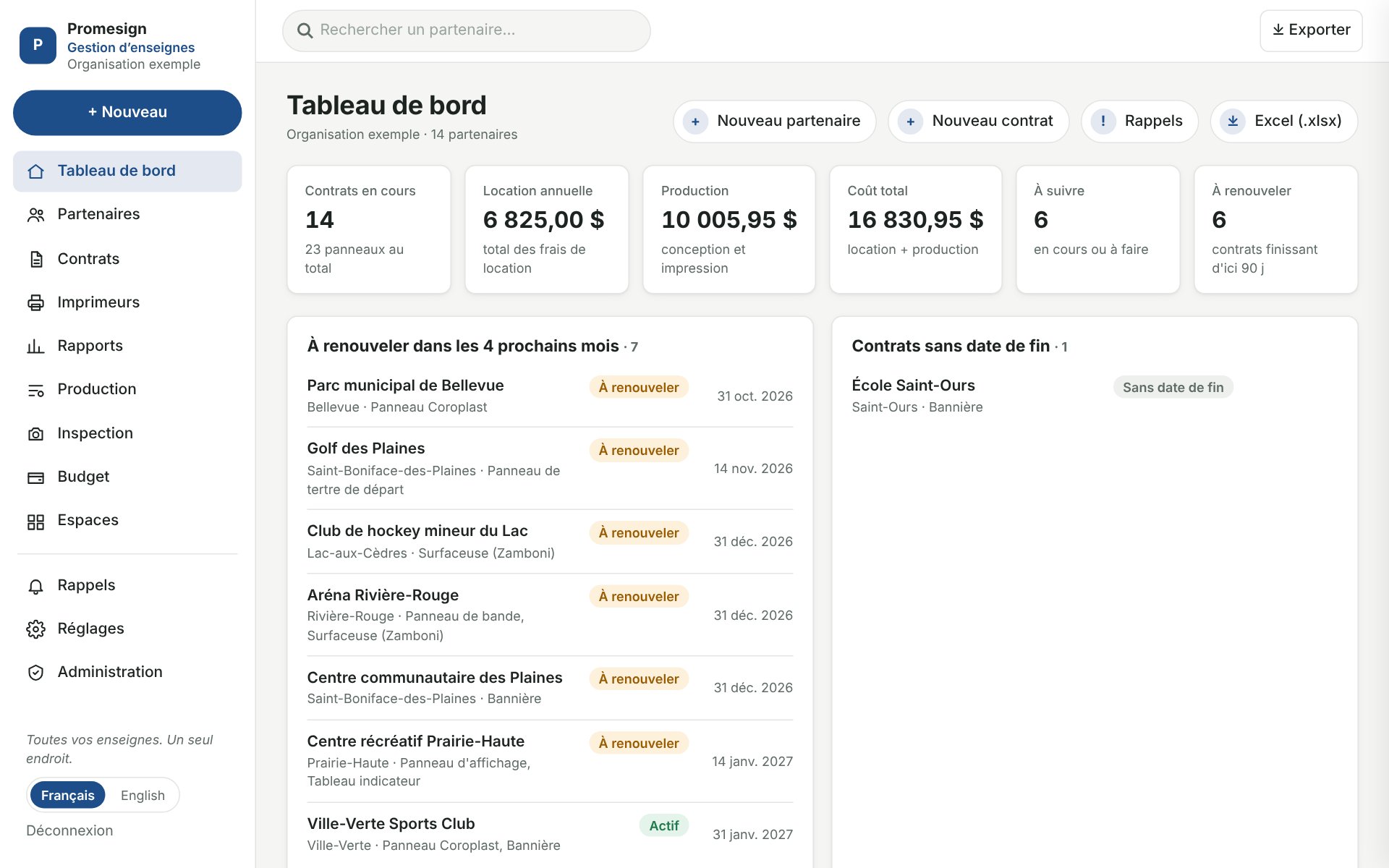Open École Saint-Ours contract
The height and width of the screenshot is (868, 1389).
(x=1094, y=396)
